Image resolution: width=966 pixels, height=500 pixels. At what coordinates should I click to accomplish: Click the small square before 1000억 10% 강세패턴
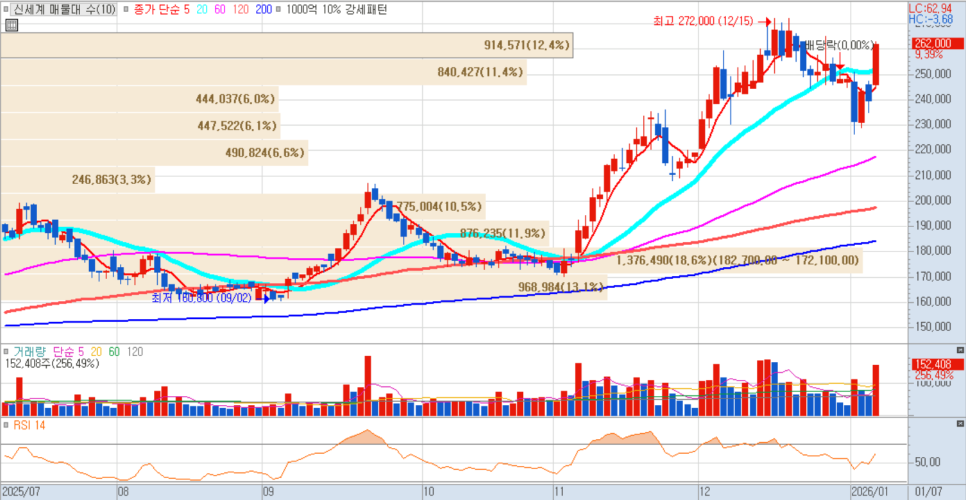[x=277, y=8]
